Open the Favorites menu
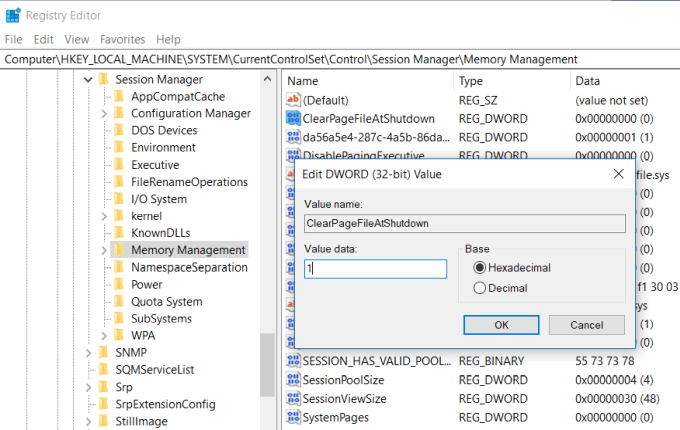 click(122, 39)
